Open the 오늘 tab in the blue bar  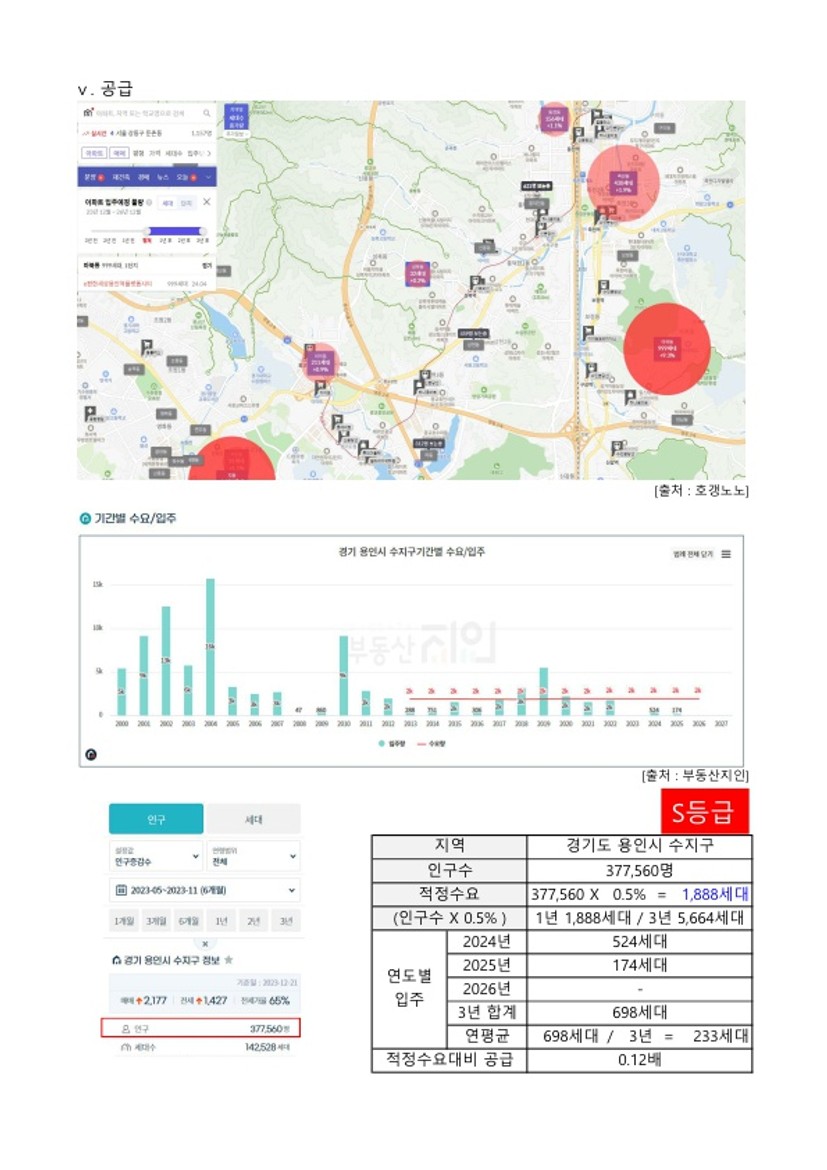pyautogui.click(x=186, y=177)
